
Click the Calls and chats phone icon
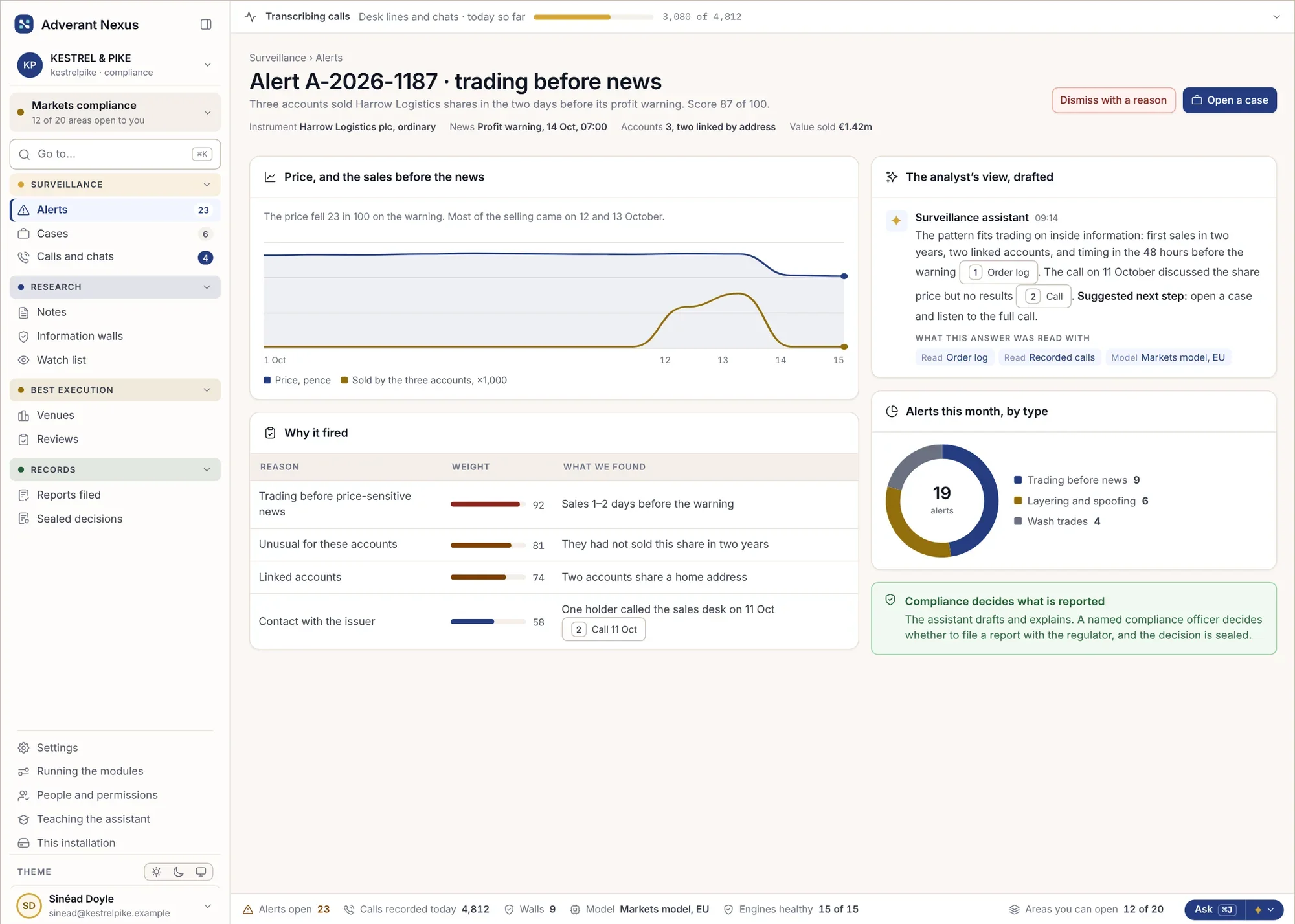coord(24,257)
